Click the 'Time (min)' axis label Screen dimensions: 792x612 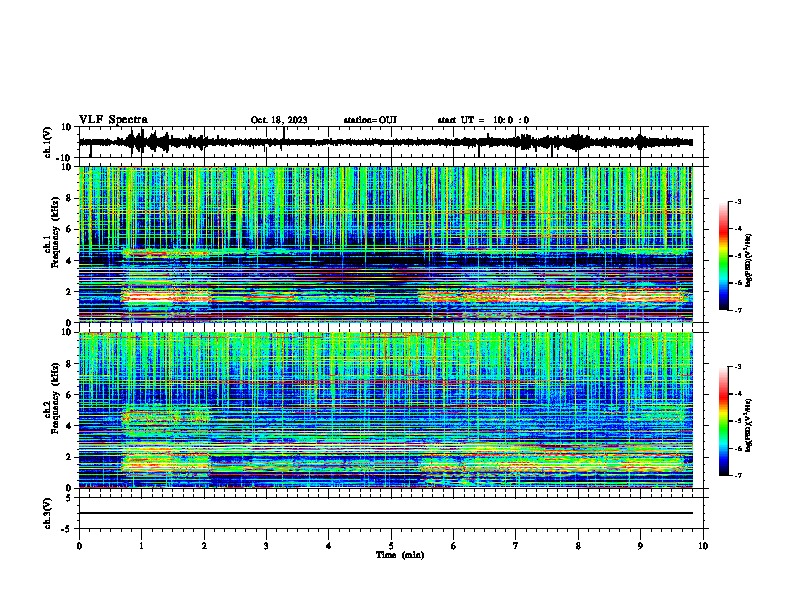400,555
